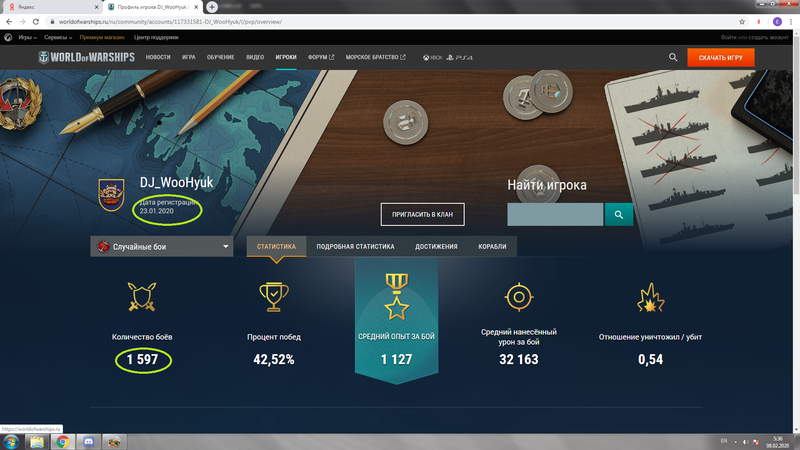Open the МОРСКОЕ БРАТСТВО link
The image size is (800, 450).
point(376,57)
